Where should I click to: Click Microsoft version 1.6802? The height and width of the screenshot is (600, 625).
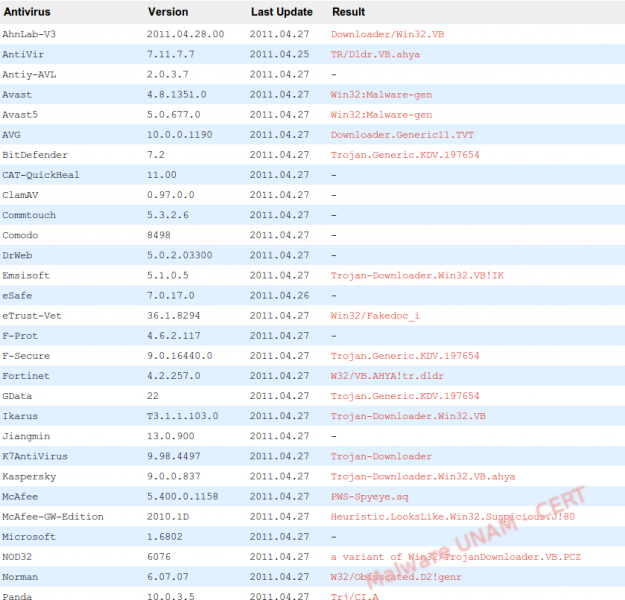tap(165, 537)
